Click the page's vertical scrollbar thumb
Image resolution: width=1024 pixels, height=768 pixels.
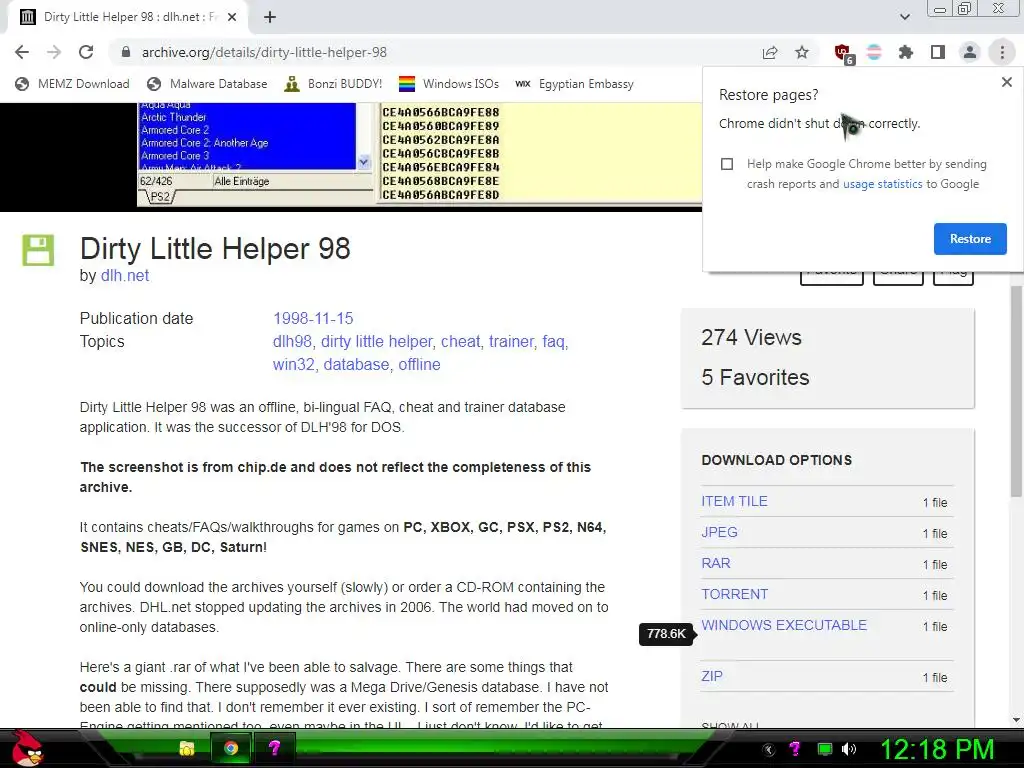1016,391
